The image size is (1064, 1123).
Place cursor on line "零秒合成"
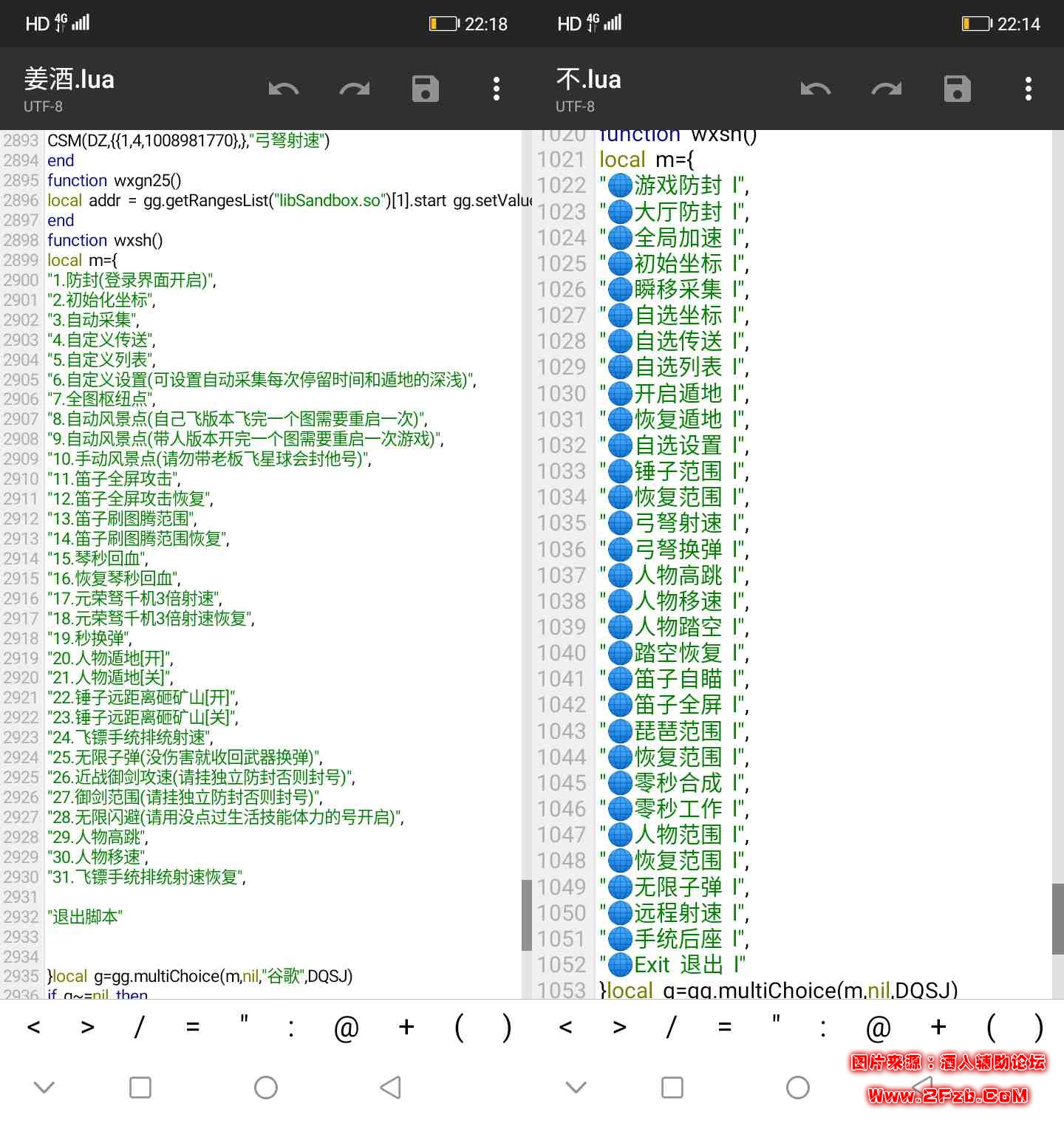click(x=674, y=782)
